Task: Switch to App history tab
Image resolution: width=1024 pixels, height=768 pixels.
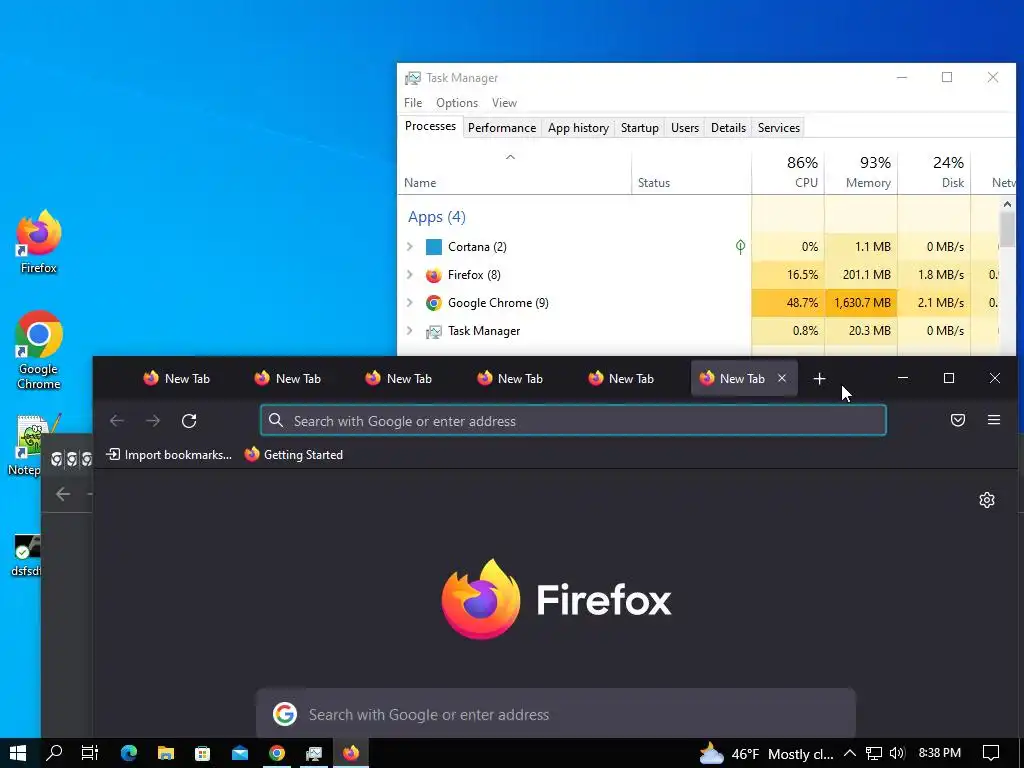Action: (x=578, y=128)
